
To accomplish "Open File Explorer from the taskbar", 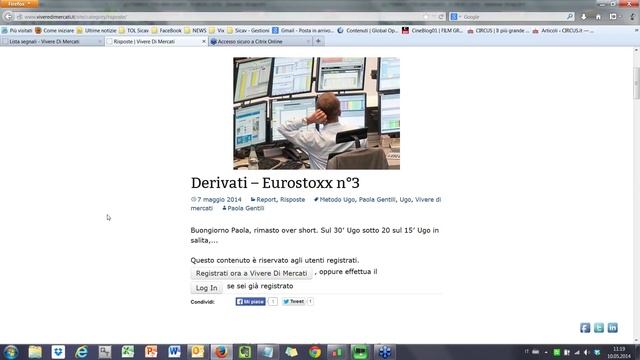I will click(35, 352).
